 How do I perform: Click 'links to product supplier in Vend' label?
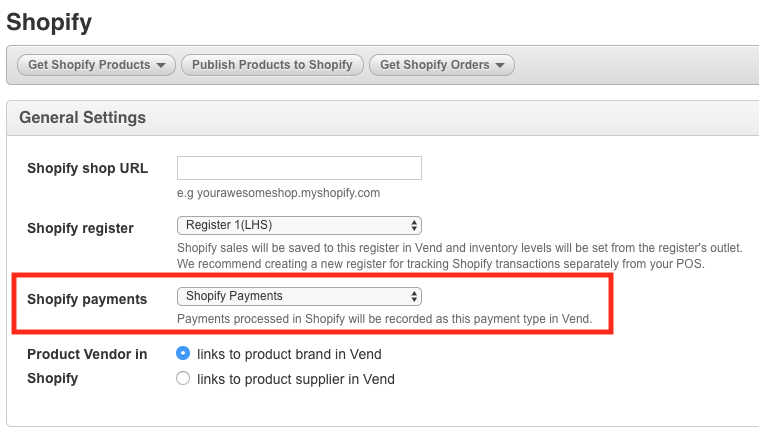(x=295, y=379)
